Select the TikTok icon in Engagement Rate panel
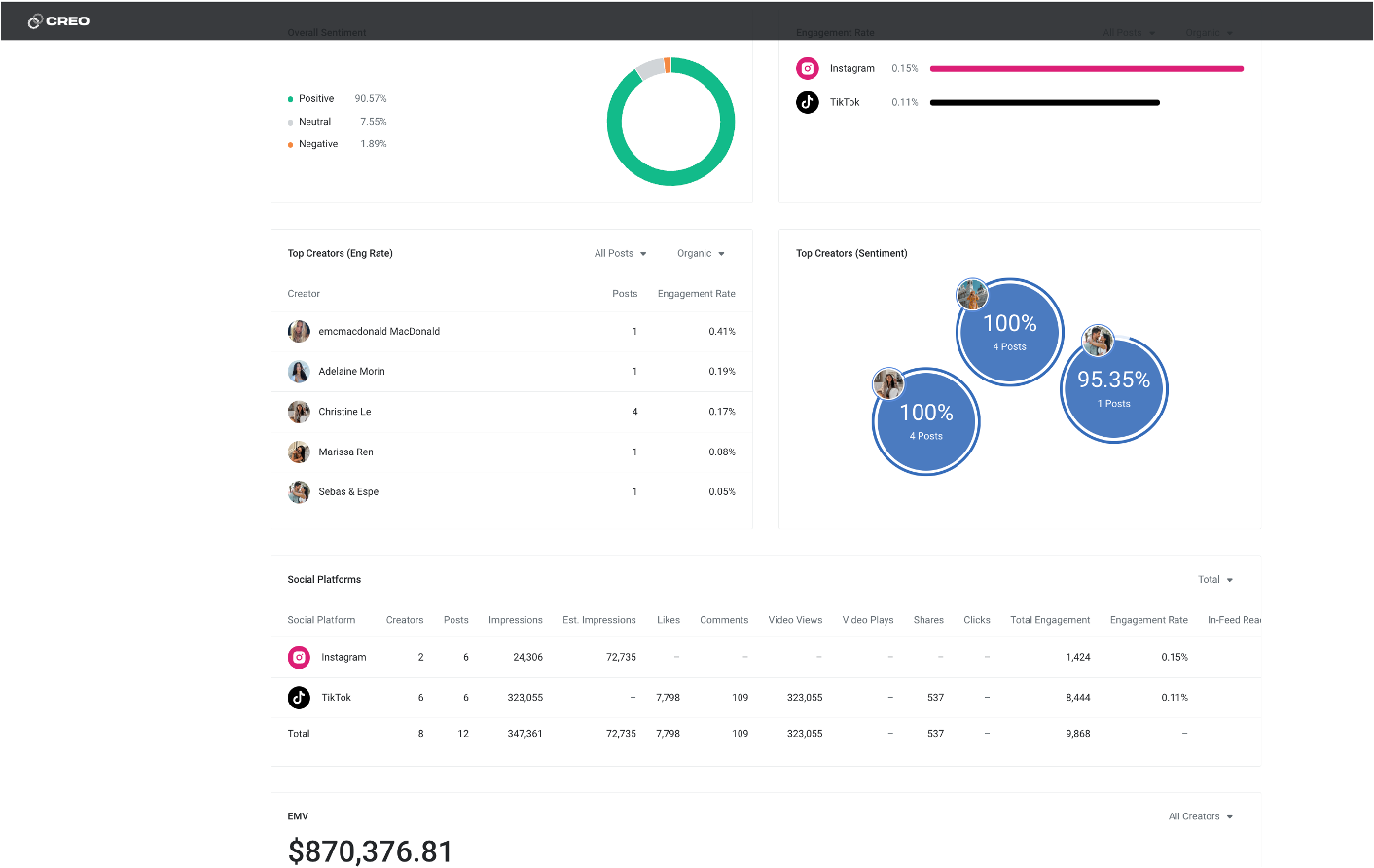Screen dimensions: 1374x868 807,102
